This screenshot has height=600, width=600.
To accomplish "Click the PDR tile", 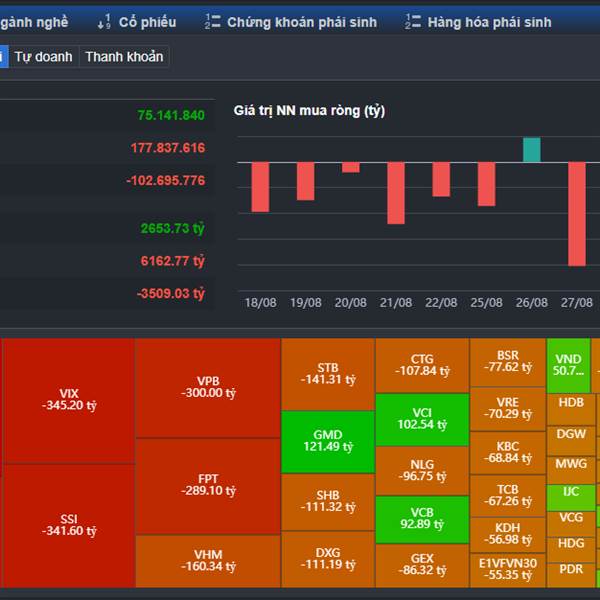I will click(571, 575).
